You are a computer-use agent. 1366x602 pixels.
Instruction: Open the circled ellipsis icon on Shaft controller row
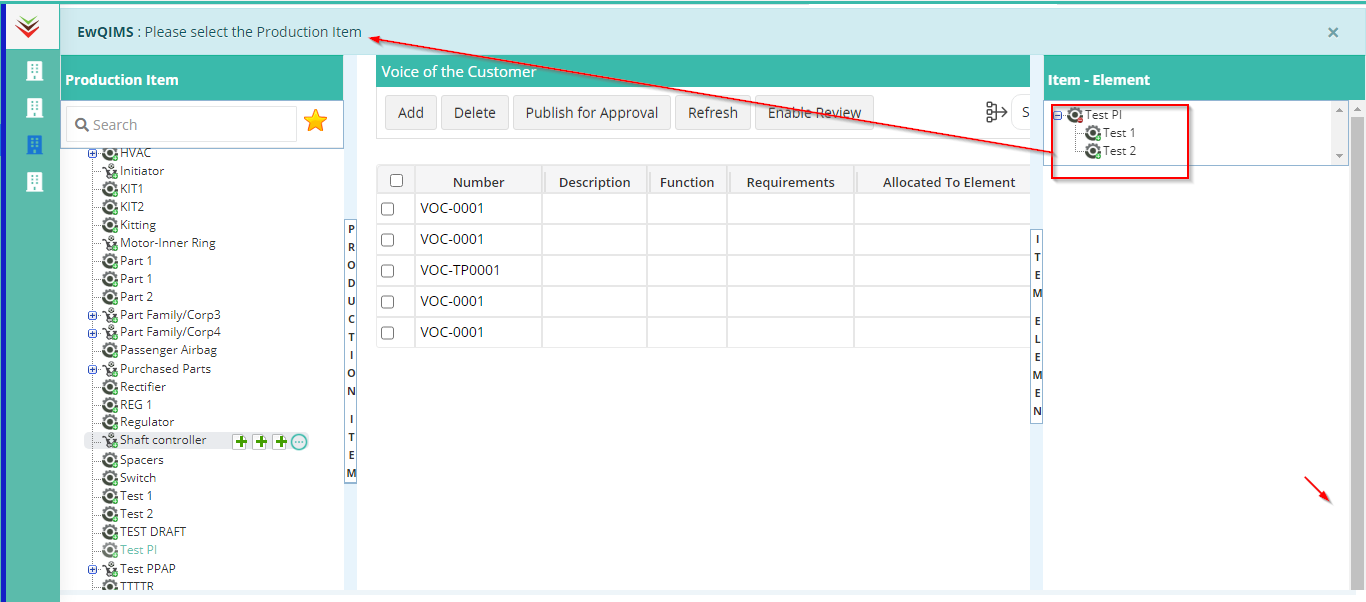(299, 441)
